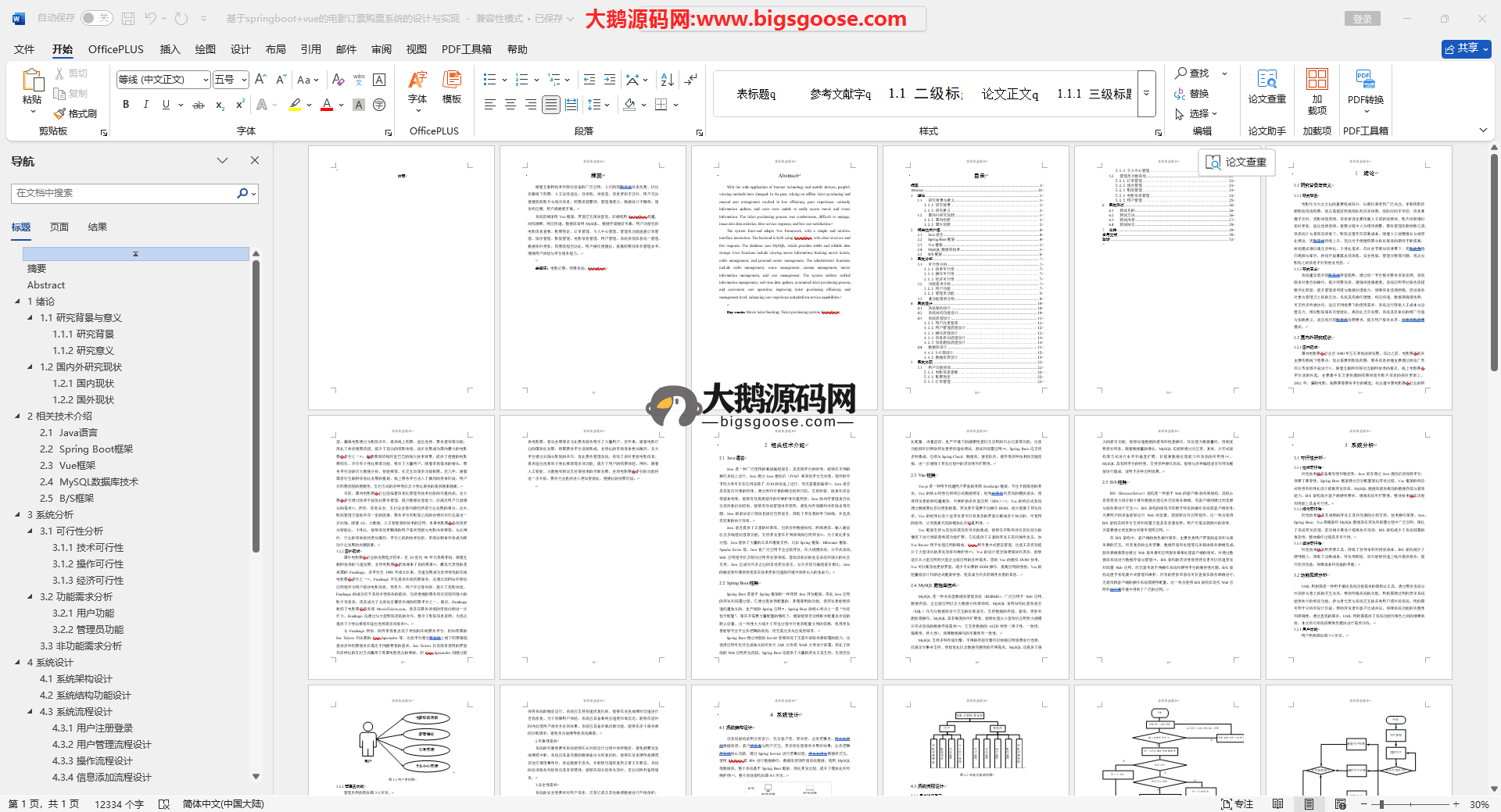Switch to the 页面 tab in navigation pane
The height and width of the screenshot is (812, 1501).
59,227
